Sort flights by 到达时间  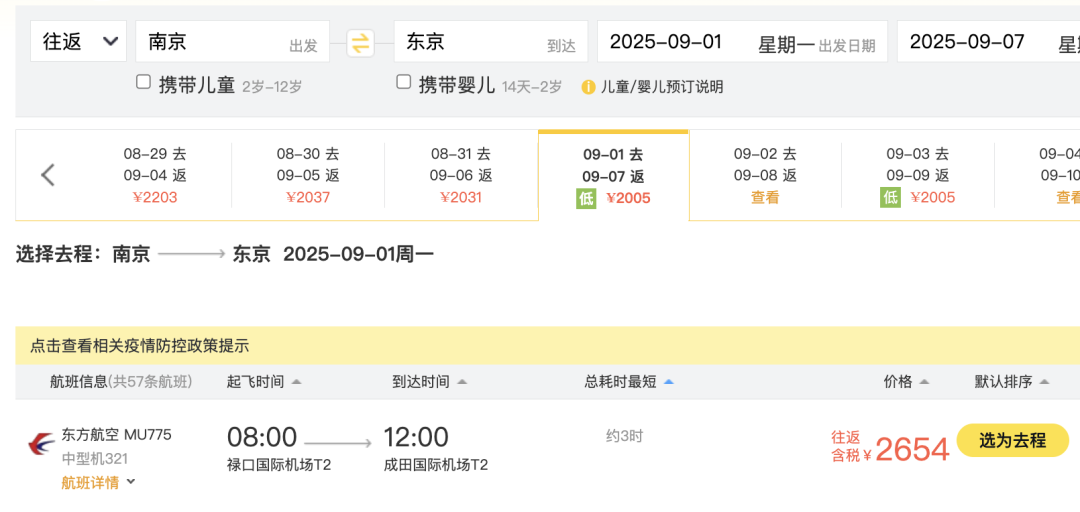421,382
